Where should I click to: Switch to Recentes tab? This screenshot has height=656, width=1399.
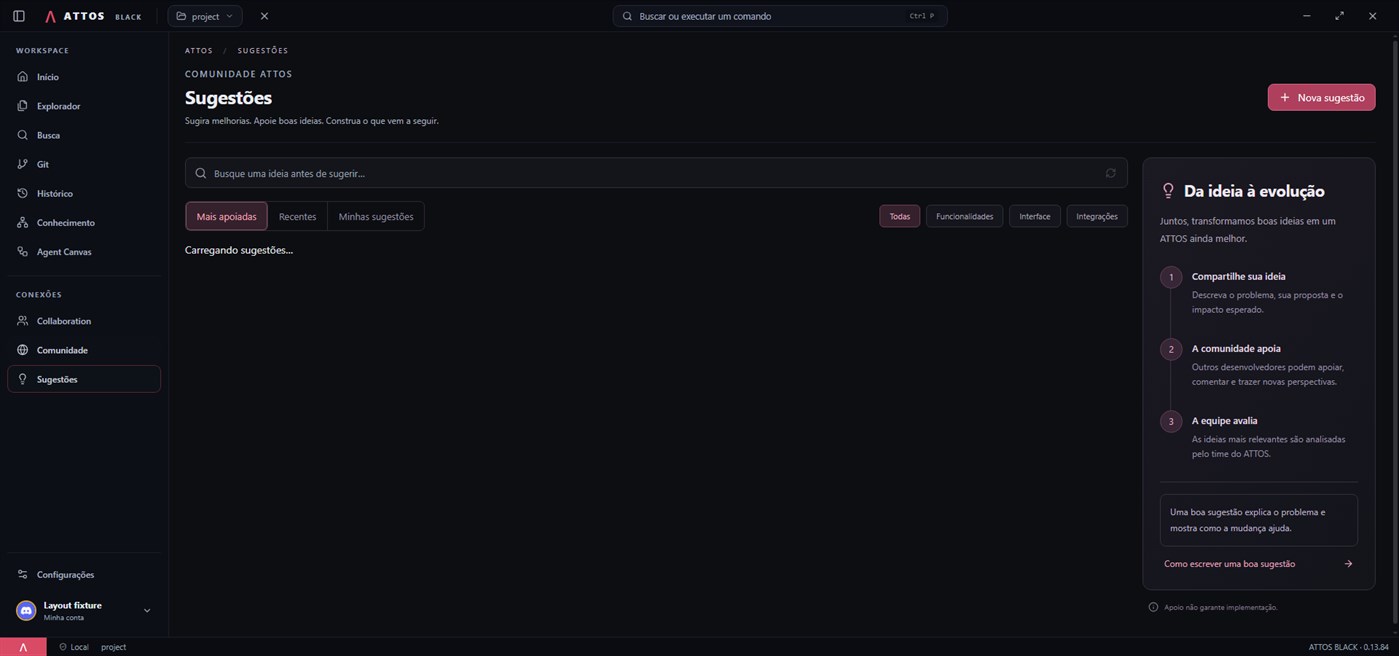pyautogui.click(x=297, y=216)
